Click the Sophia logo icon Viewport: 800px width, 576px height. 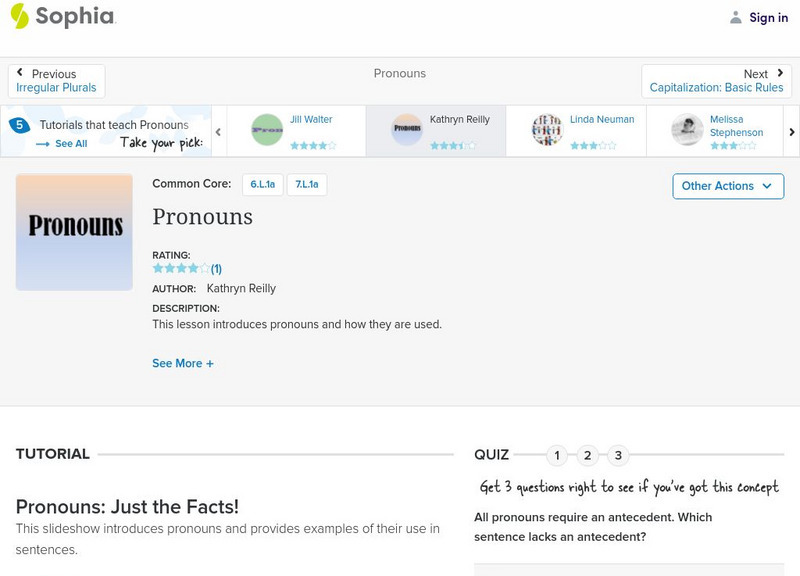click(x=20, y=16)
